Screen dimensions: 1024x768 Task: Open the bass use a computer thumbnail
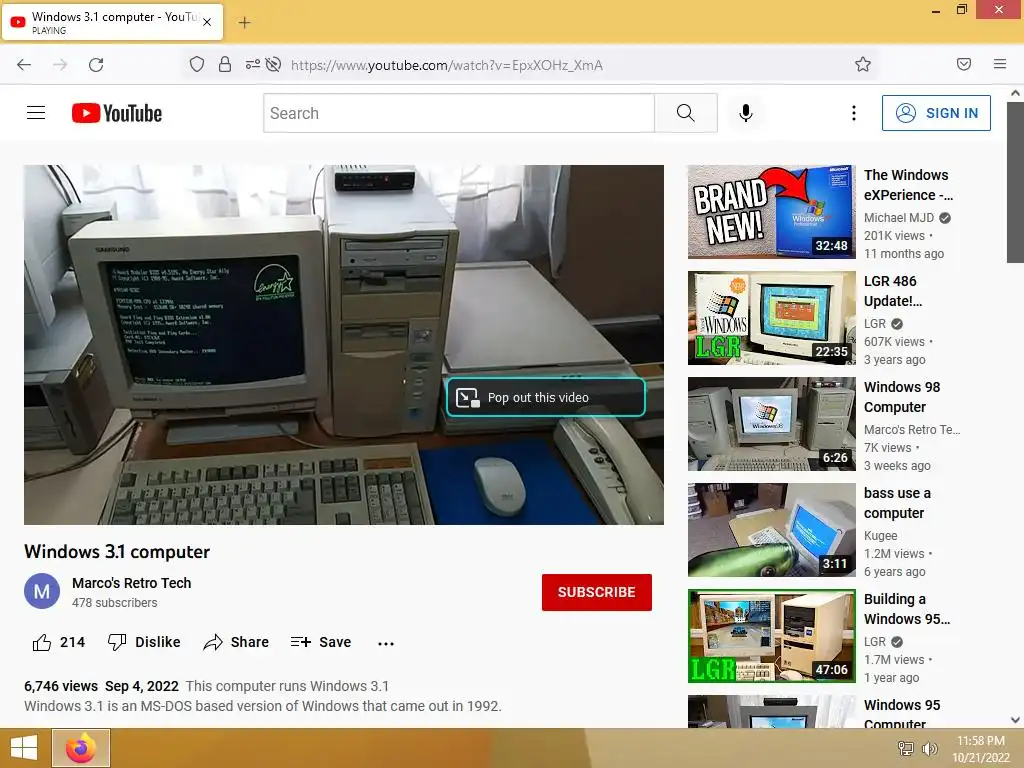771,530
